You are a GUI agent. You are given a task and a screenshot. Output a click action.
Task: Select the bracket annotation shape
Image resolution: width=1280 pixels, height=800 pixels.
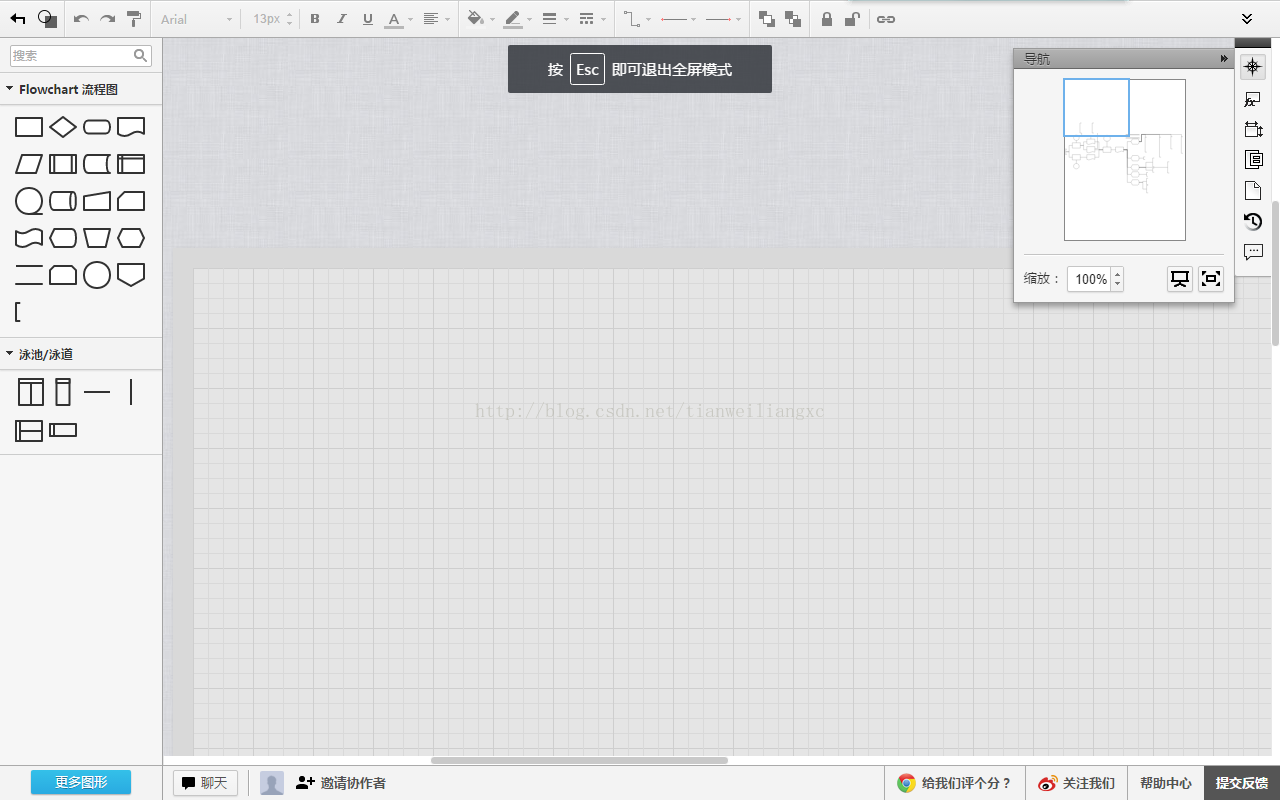click(18, 312)
